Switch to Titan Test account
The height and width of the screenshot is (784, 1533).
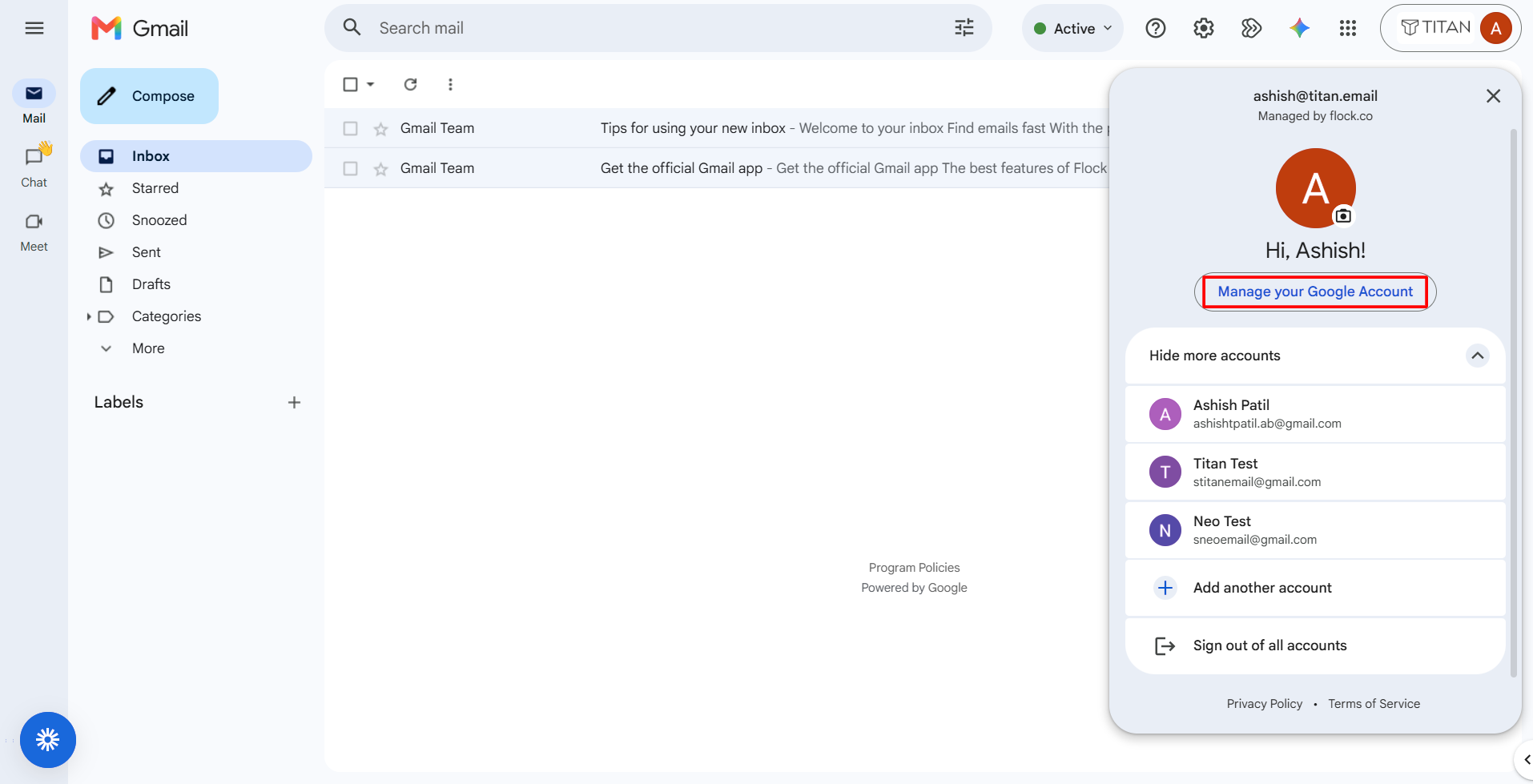pos(1315,472)
